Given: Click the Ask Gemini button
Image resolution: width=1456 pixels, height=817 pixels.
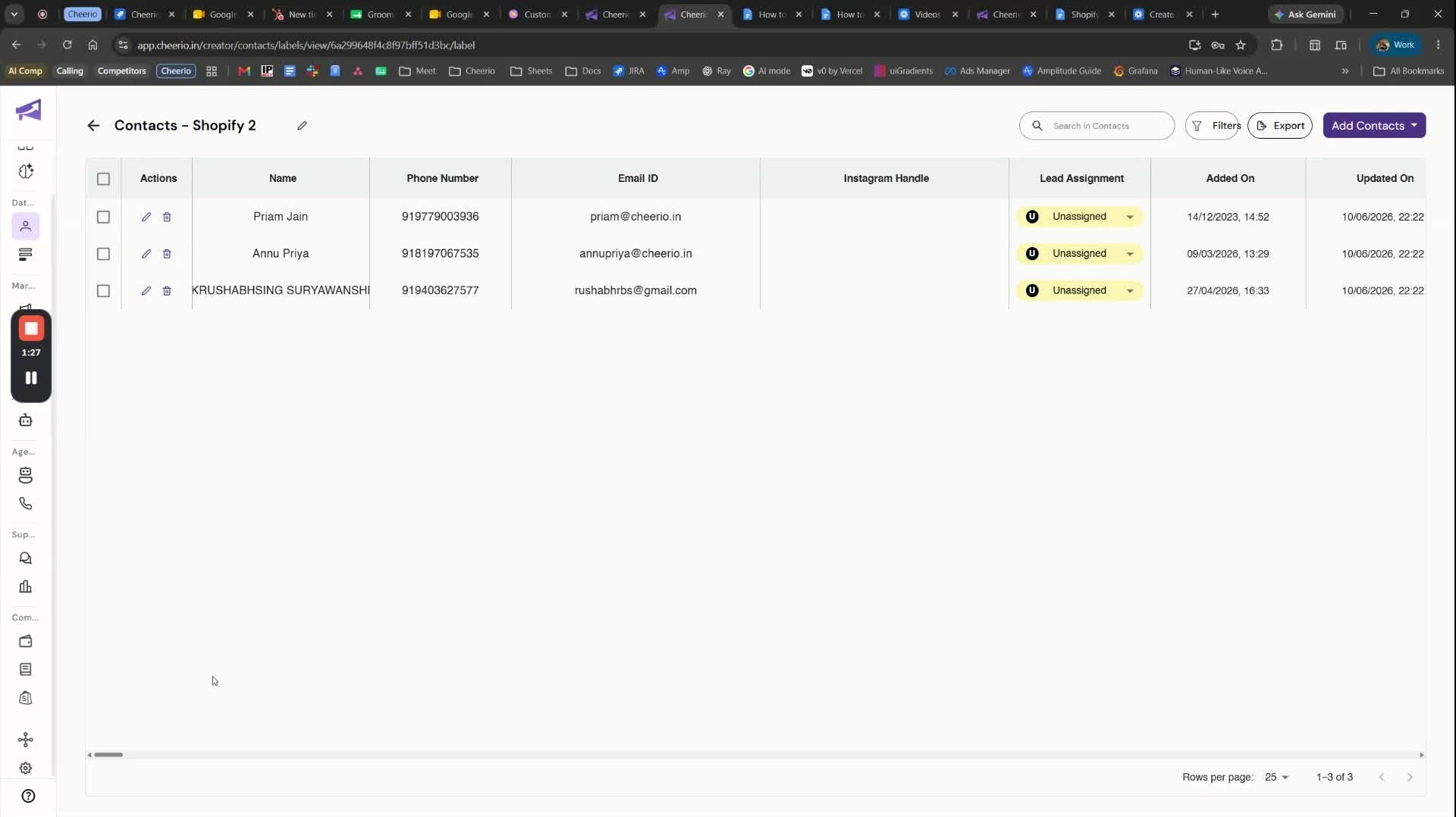Looking at the screenshot, I should coord(1305,14).
